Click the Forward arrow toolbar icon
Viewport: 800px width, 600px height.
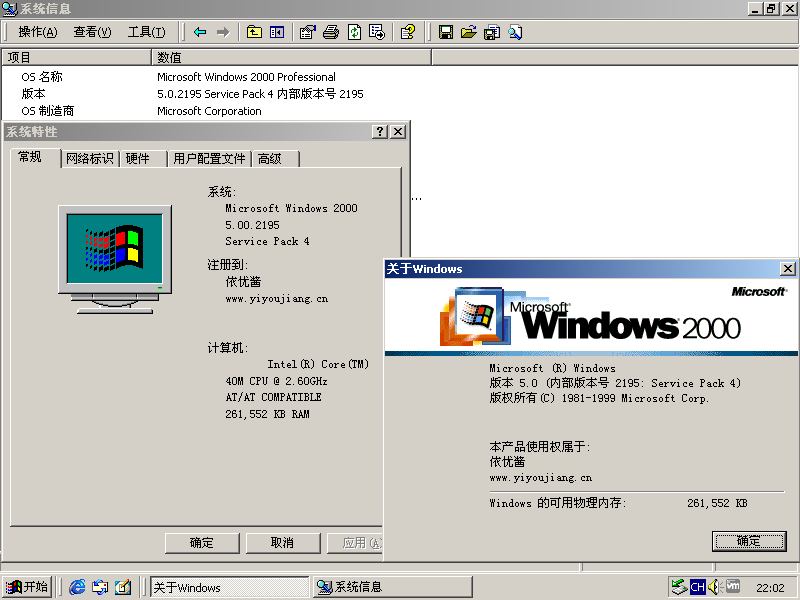click(x=223, y=32)
